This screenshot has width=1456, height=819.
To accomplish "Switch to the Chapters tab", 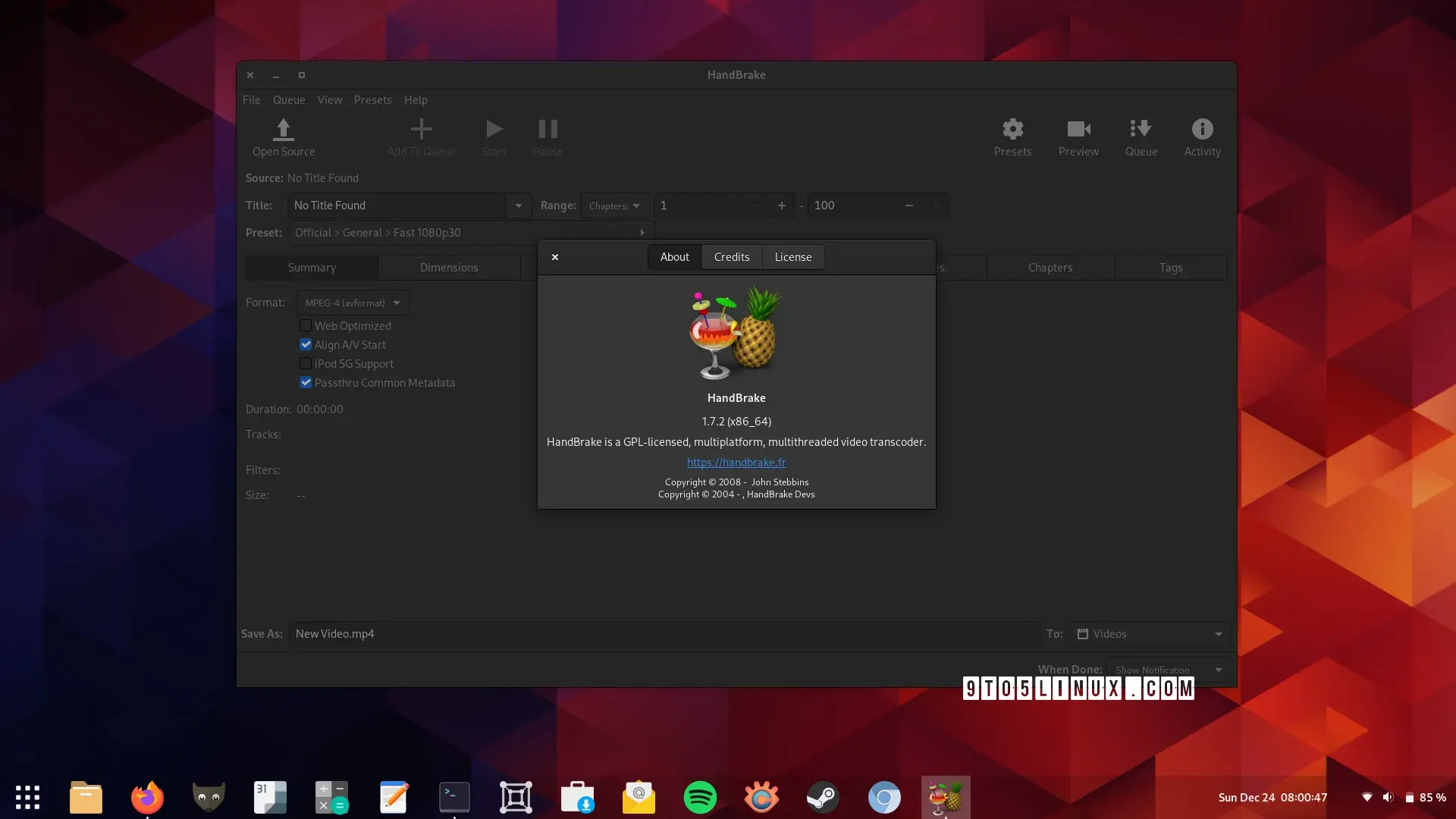I will tap(1050, 268).
